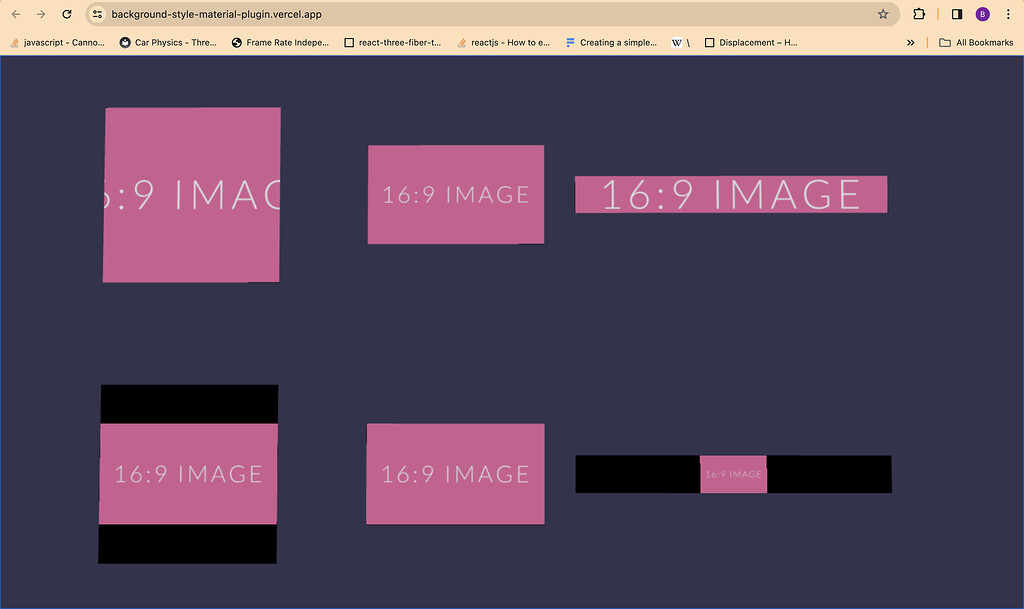Open the Car Physics bookmark

pyautogui.click(x=167, y=42)
